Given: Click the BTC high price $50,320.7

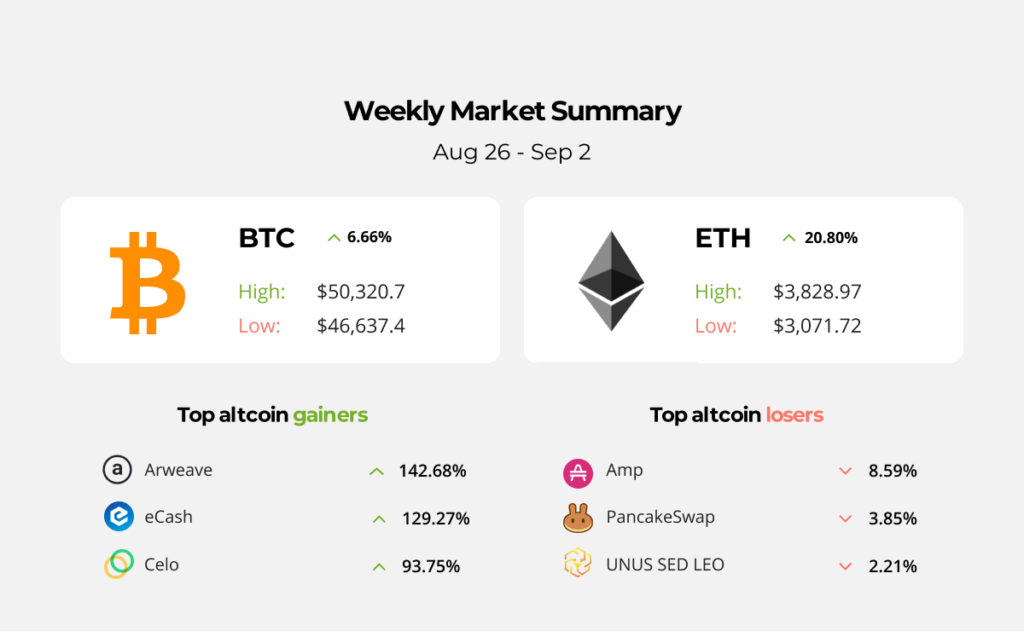Looking at the screenshot, I should tap(361, 292).
